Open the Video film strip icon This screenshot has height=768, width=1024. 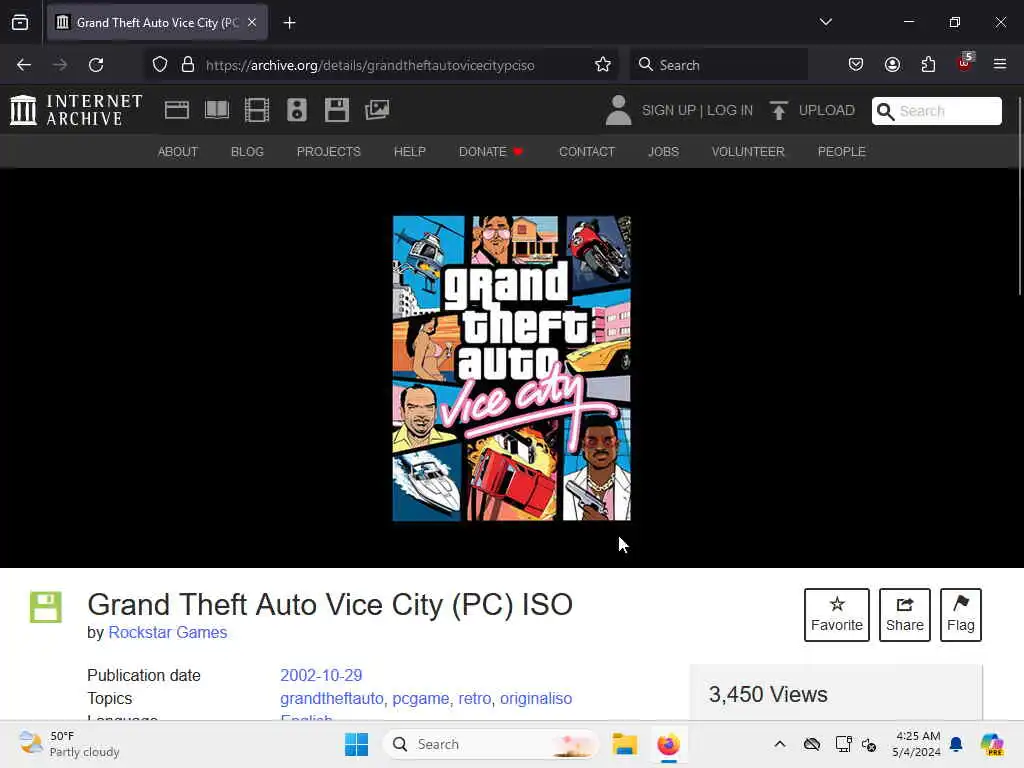pyautogui.click(x=257, y=110)
